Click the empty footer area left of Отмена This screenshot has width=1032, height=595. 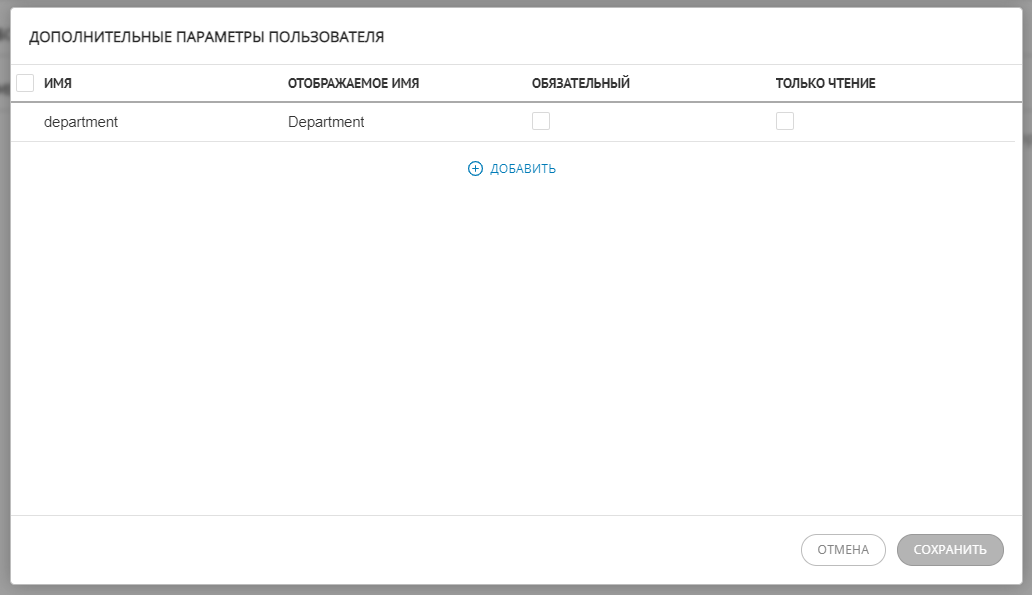(400, 549)
